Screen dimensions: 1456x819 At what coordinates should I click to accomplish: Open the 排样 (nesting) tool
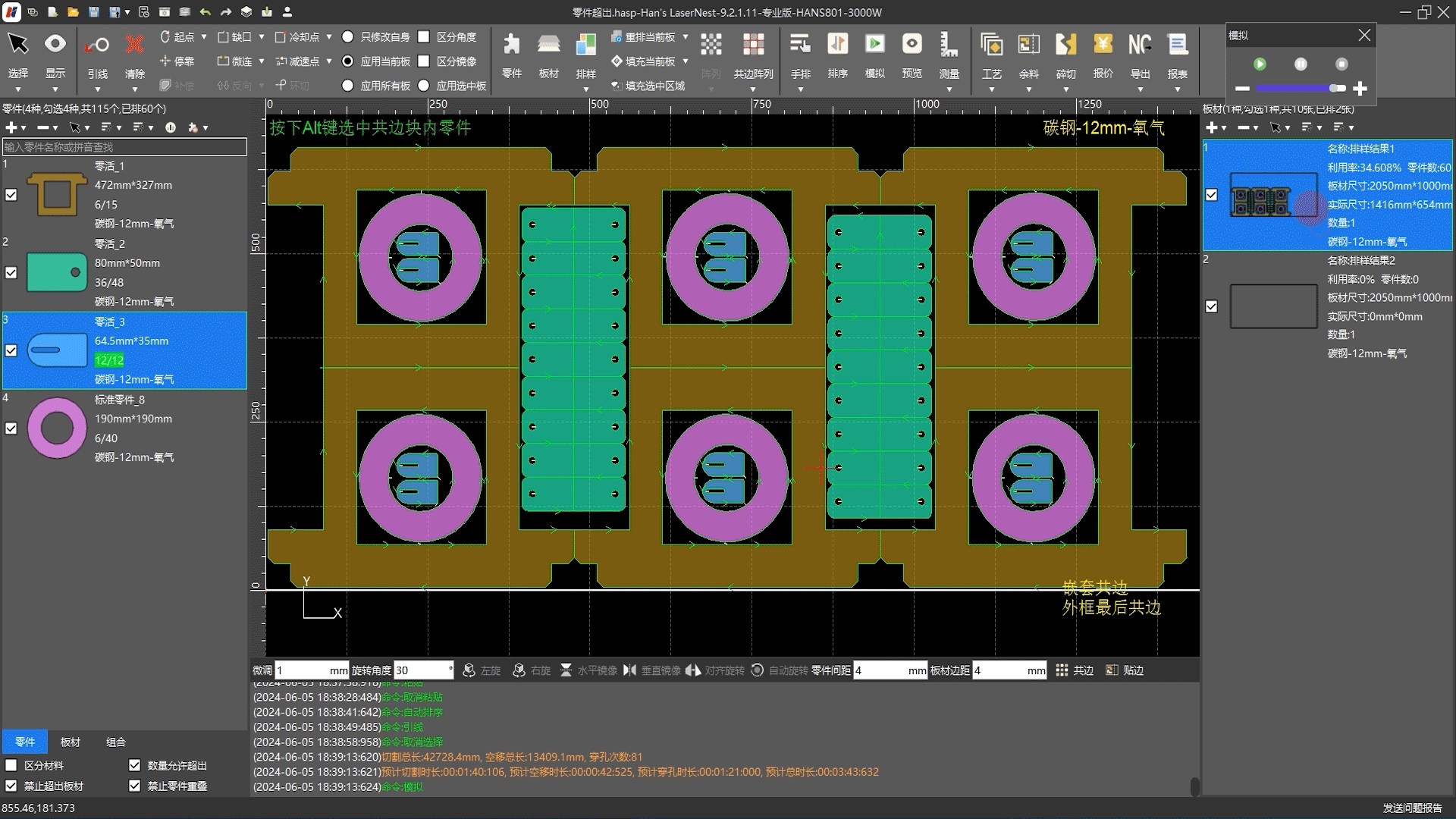585,45
